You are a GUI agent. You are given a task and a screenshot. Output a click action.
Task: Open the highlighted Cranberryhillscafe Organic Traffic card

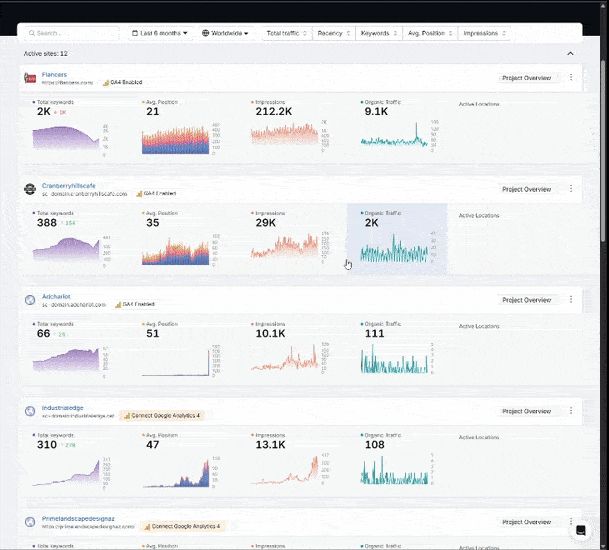397,239
